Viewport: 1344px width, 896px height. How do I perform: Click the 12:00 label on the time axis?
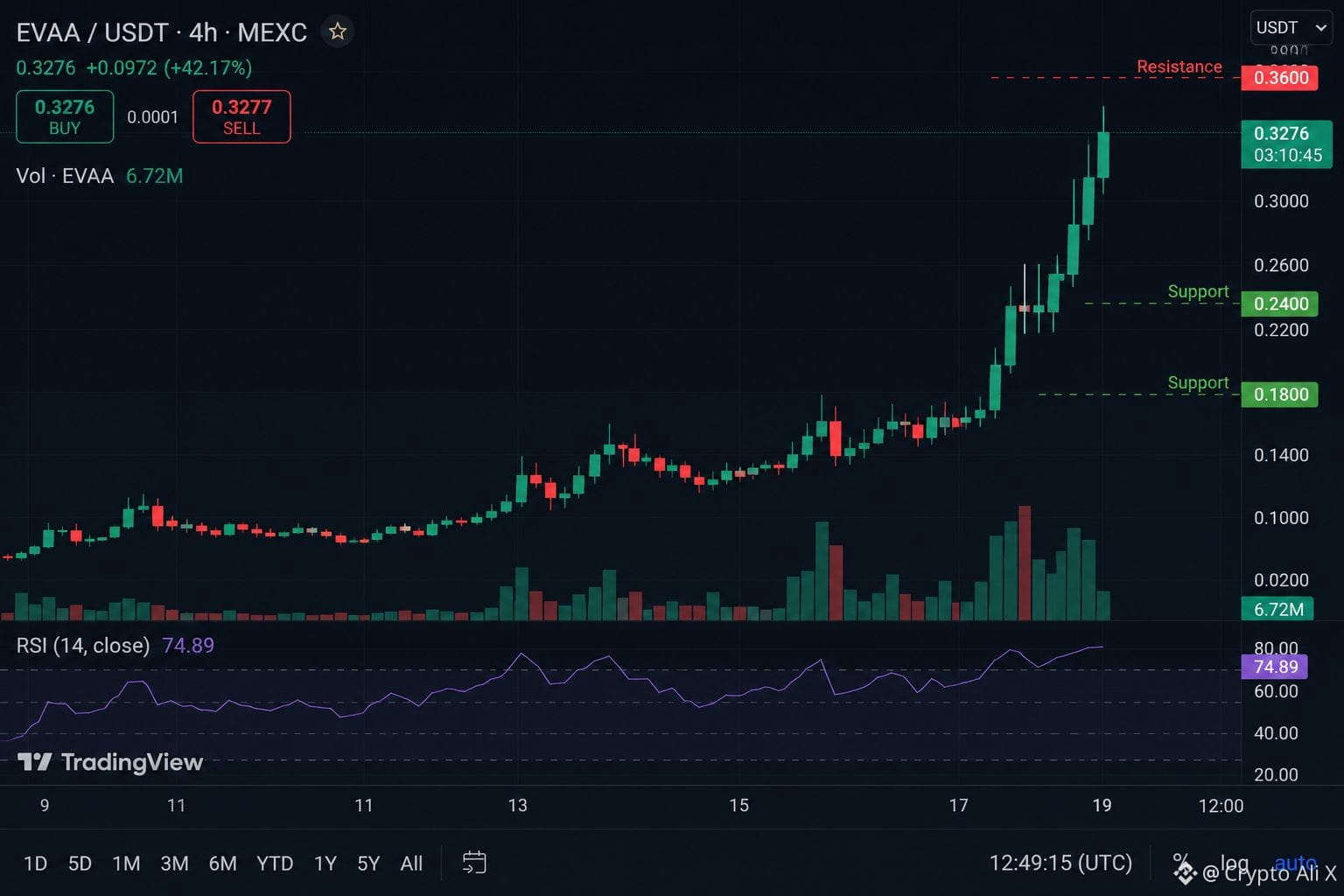click(1221, 806)
